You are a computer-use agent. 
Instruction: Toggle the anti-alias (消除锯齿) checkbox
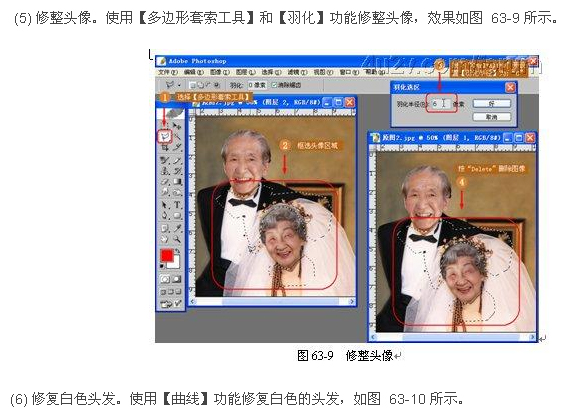(274, 85)
